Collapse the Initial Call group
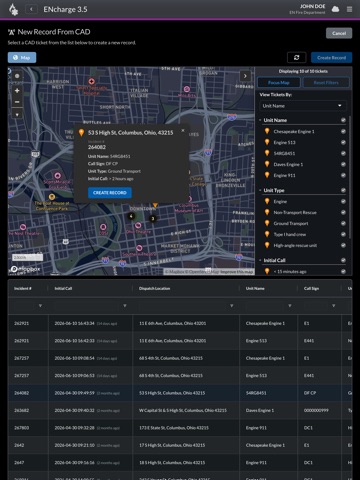Image resolution: width=360 pixels, height=480 pixels. 260,260
